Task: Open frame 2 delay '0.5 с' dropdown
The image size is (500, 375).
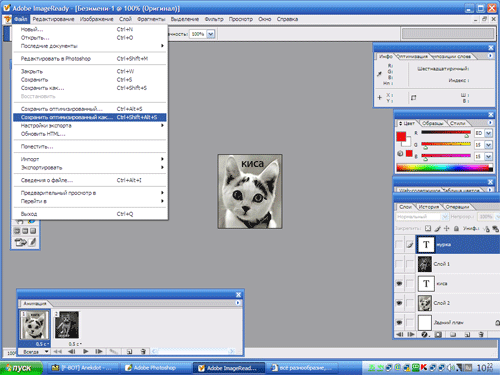Action: pos(75,344)
